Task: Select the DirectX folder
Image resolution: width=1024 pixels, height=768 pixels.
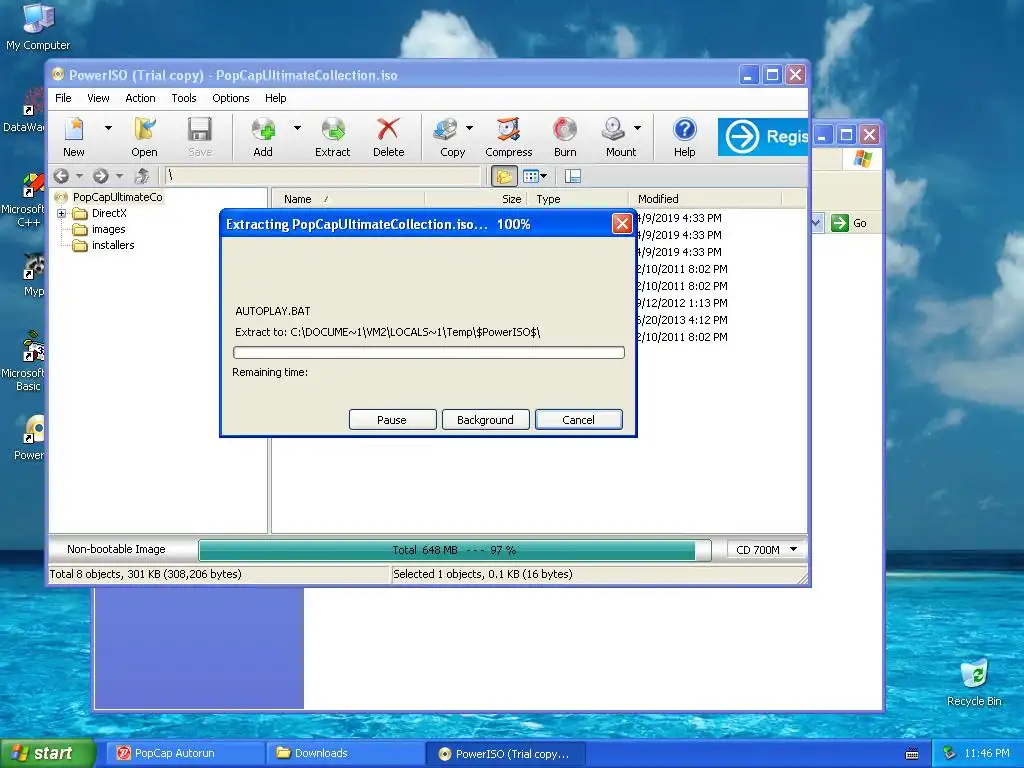Action: (x=109, y=214)
